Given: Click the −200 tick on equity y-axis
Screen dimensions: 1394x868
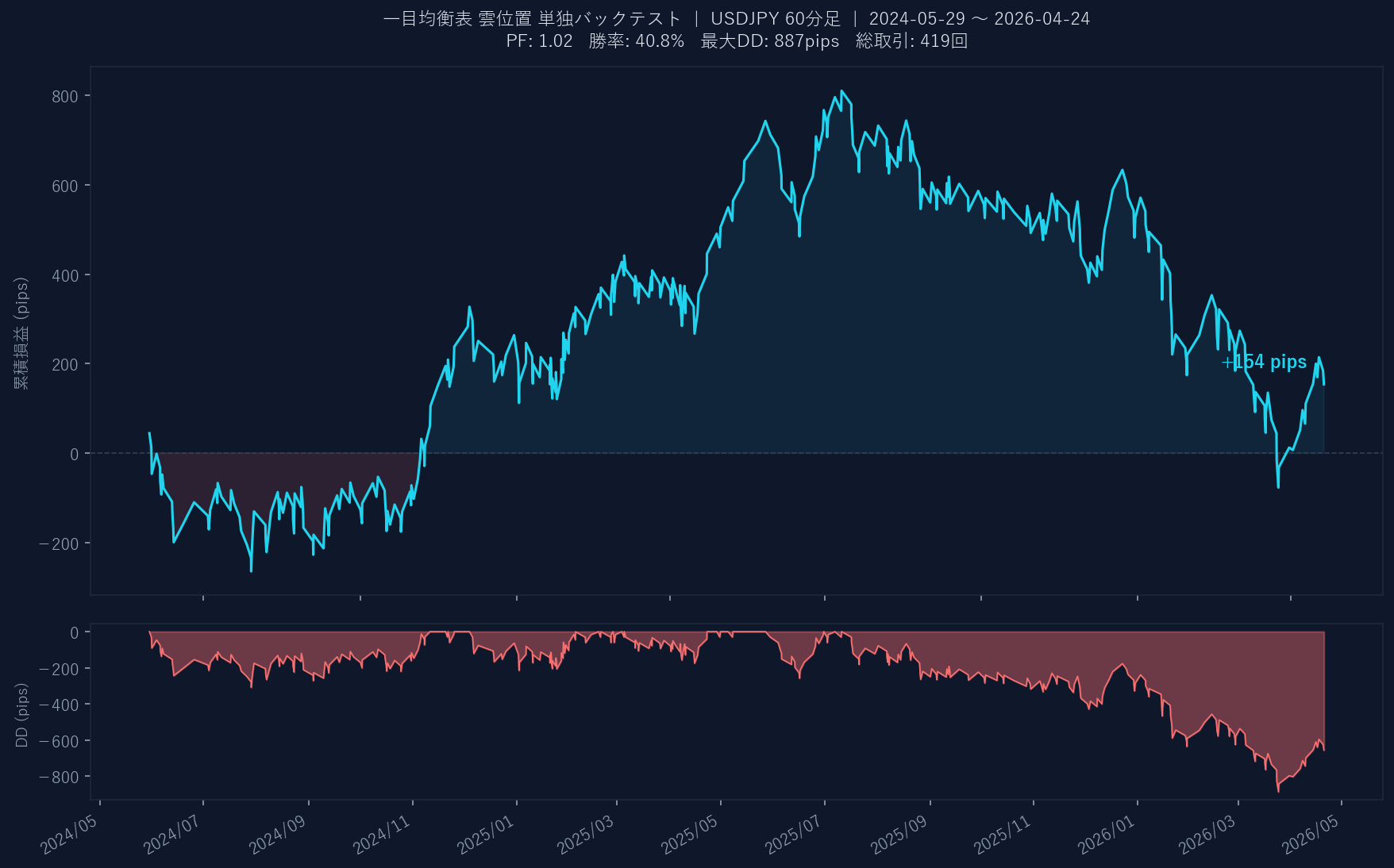Looking at the screenshot, I should 59,544.
